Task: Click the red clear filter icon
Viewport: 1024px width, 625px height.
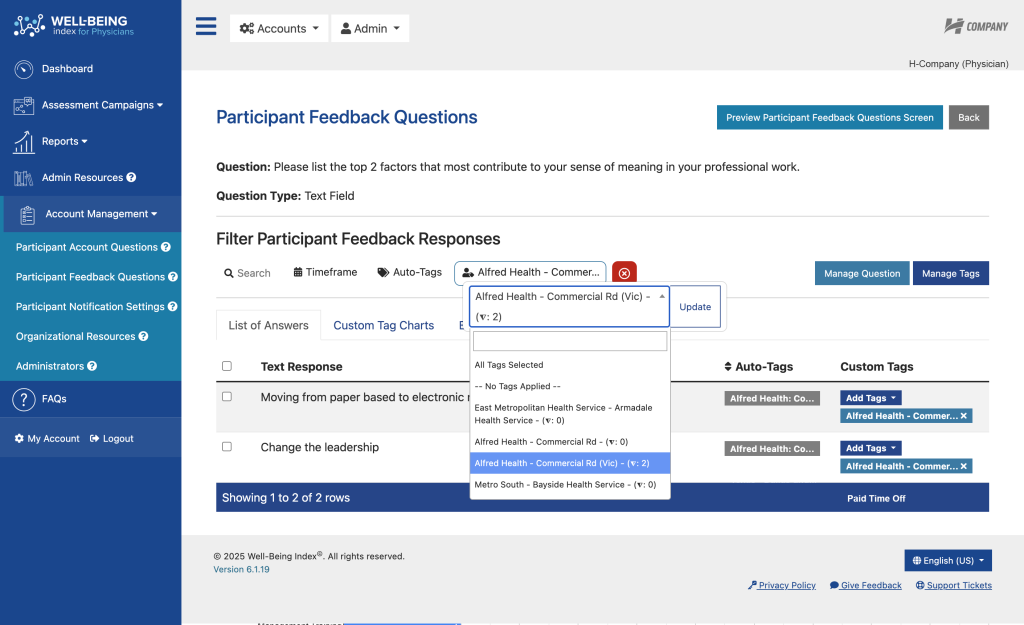Action: click(624, 273)
